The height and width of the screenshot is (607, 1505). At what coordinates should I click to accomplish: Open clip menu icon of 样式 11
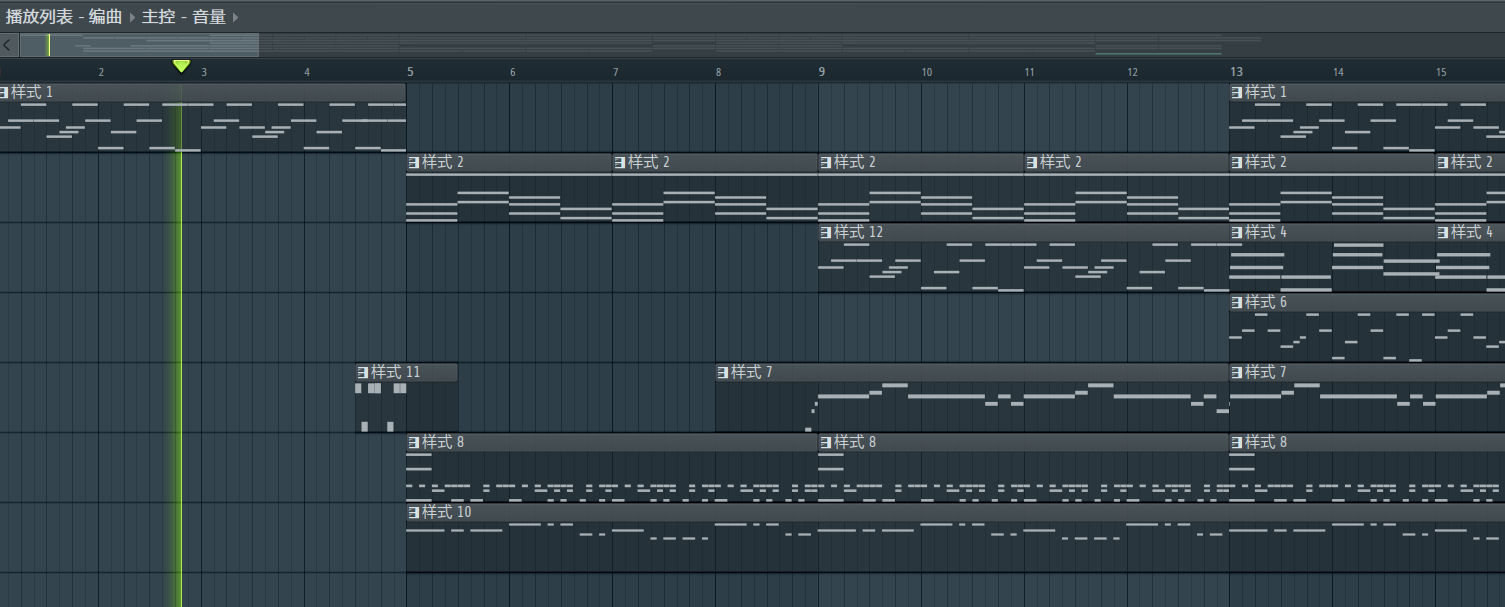pyautogui.click(x=363, y=372)
